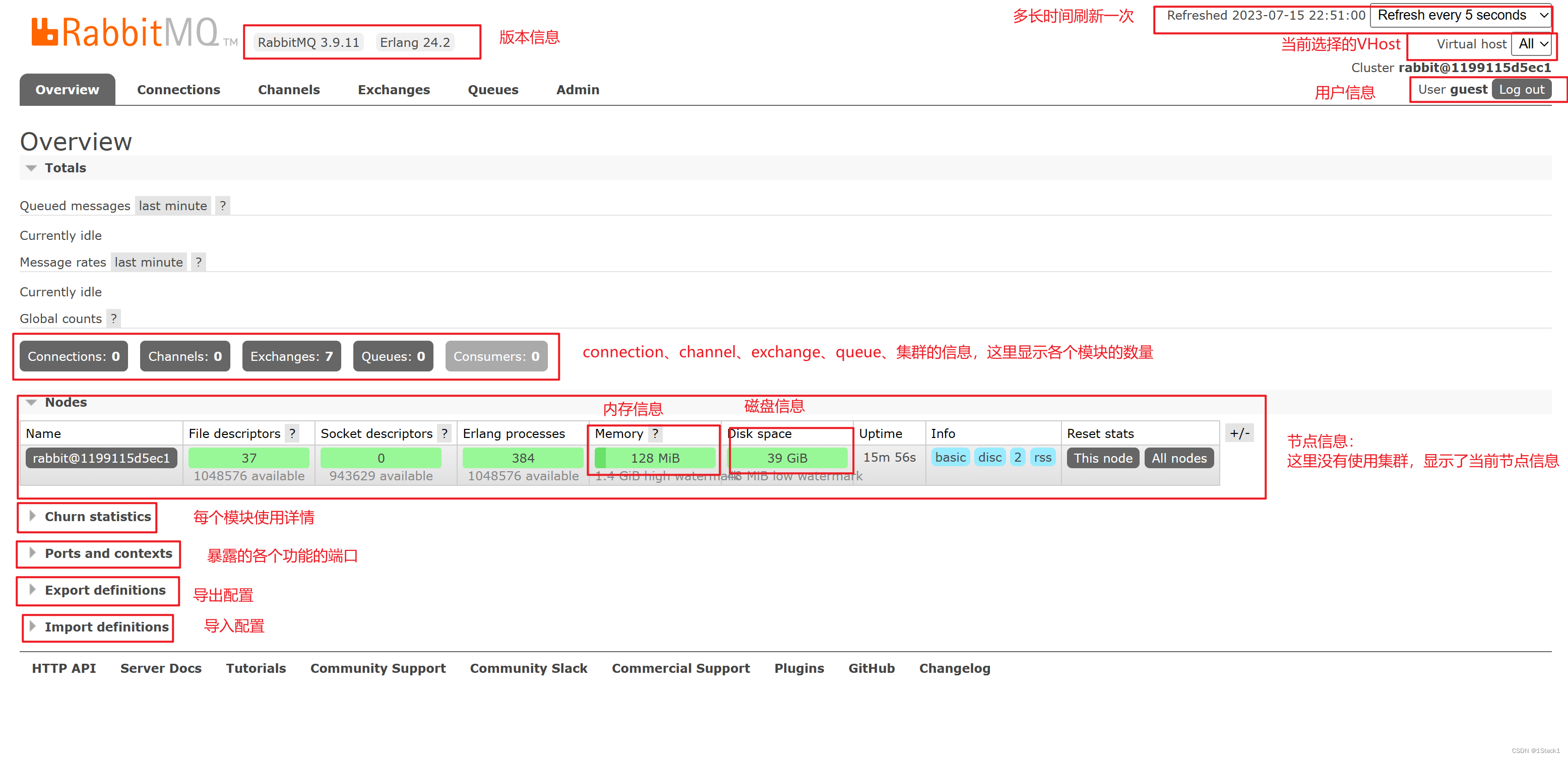The image size is (1568, 758).
Task: Click the RabbitMQ 3.9.11 version label
Action: click(308, 43)
